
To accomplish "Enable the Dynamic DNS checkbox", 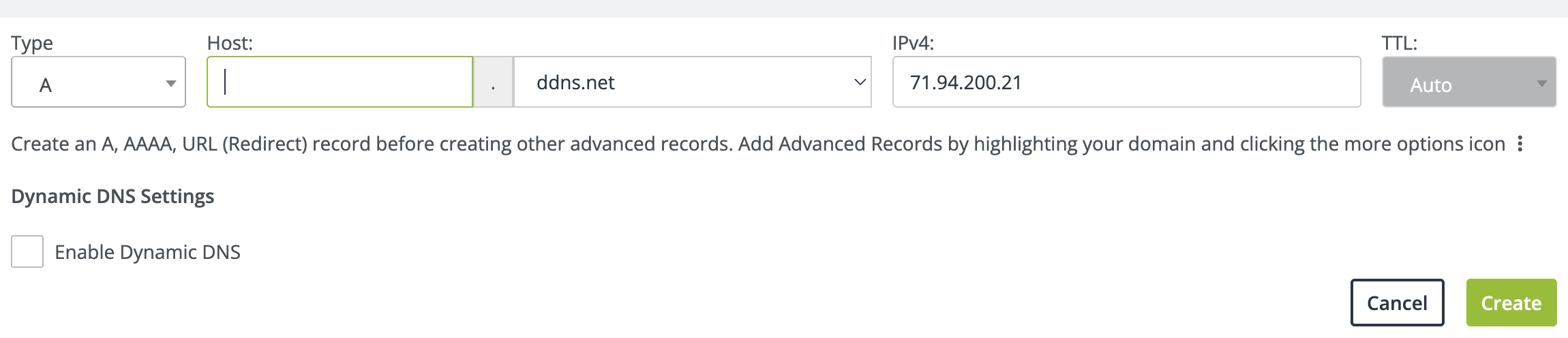I will (27, 251).
